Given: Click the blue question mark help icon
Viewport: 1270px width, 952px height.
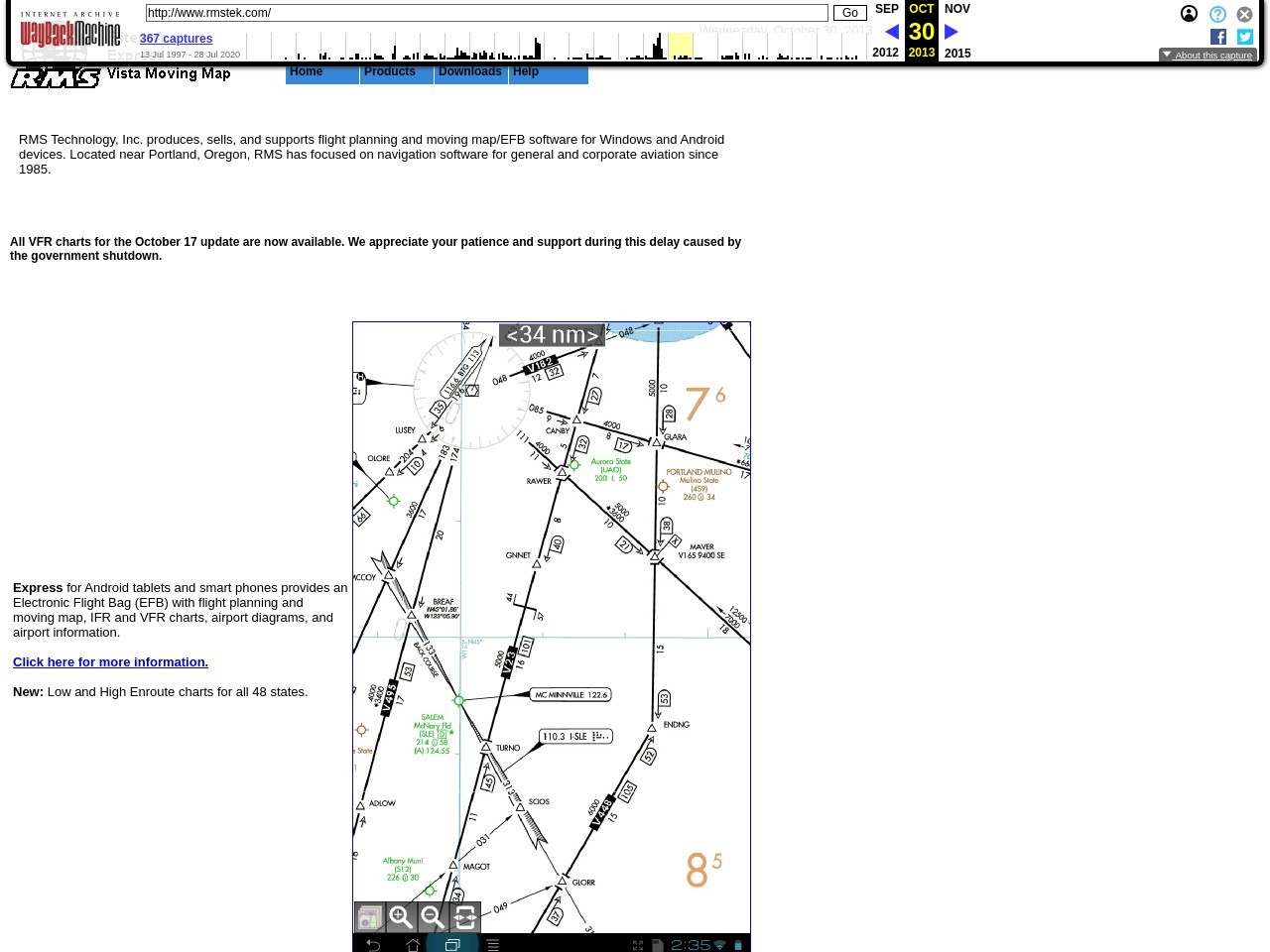Looking at the screenshot, I should tap(1217, 14).
